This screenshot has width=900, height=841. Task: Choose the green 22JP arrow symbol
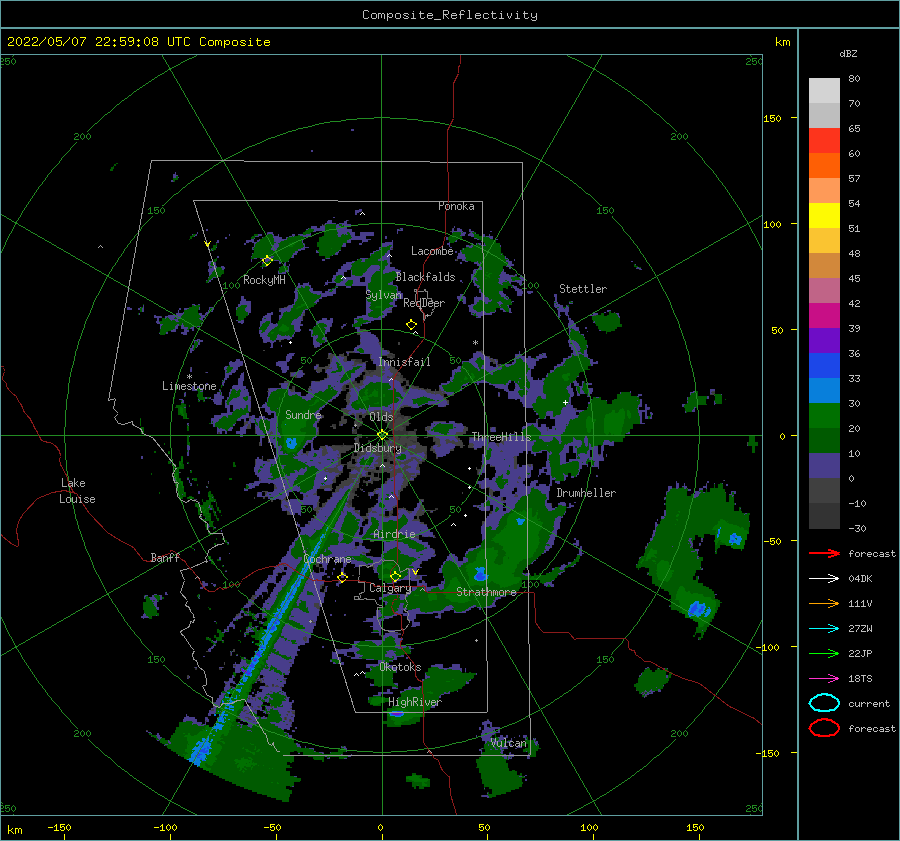tap(824, 653)
